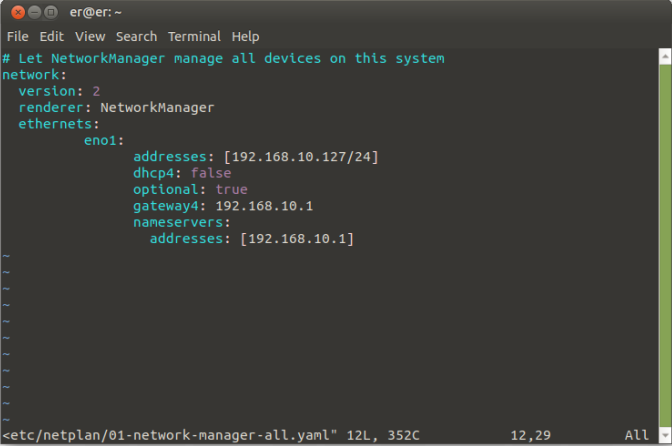672x446 pixels.
Task: Open the Terminal menu
Action: point(194,36)
